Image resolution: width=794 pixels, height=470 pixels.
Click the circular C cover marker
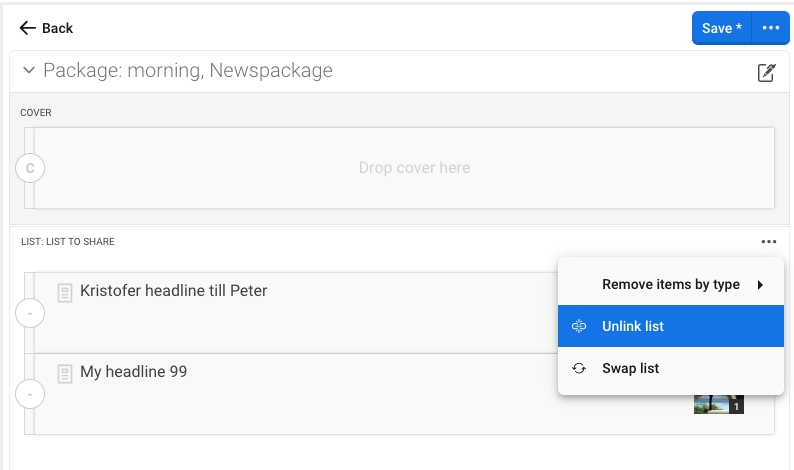tap(30, 168)
